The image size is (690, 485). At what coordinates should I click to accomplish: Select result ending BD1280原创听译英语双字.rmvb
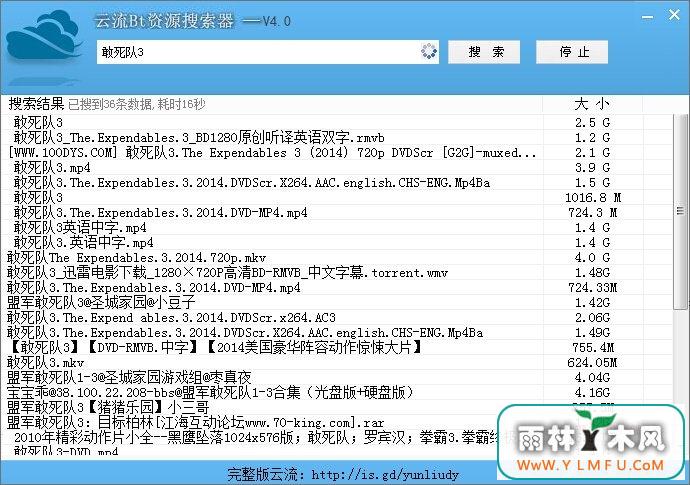[199, 138]
